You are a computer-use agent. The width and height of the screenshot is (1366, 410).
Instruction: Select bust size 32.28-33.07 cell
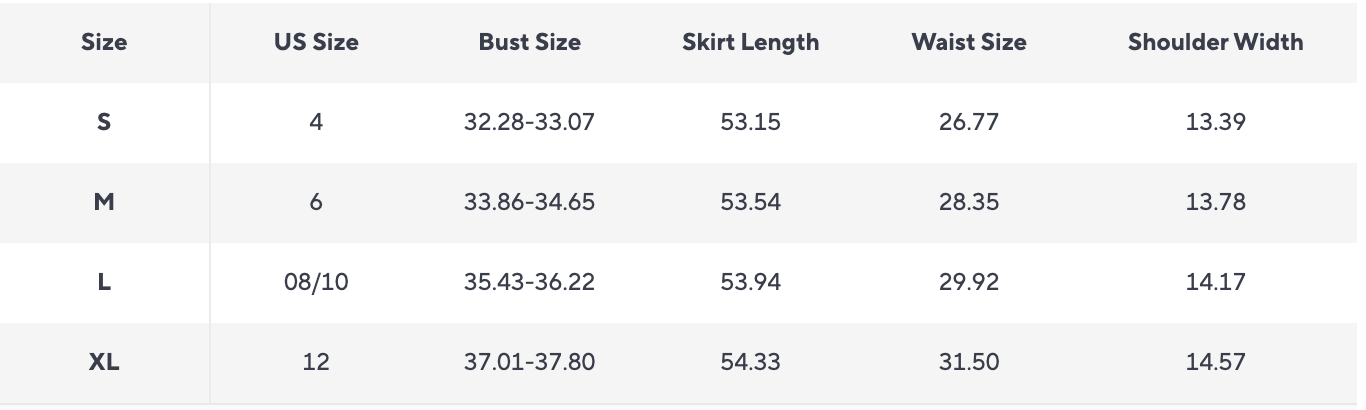click(529, 122)
